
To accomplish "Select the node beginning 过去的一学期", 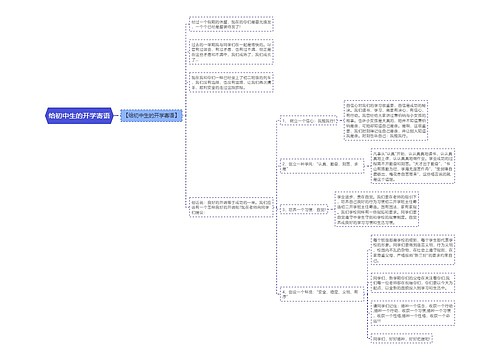I will 231,52.
